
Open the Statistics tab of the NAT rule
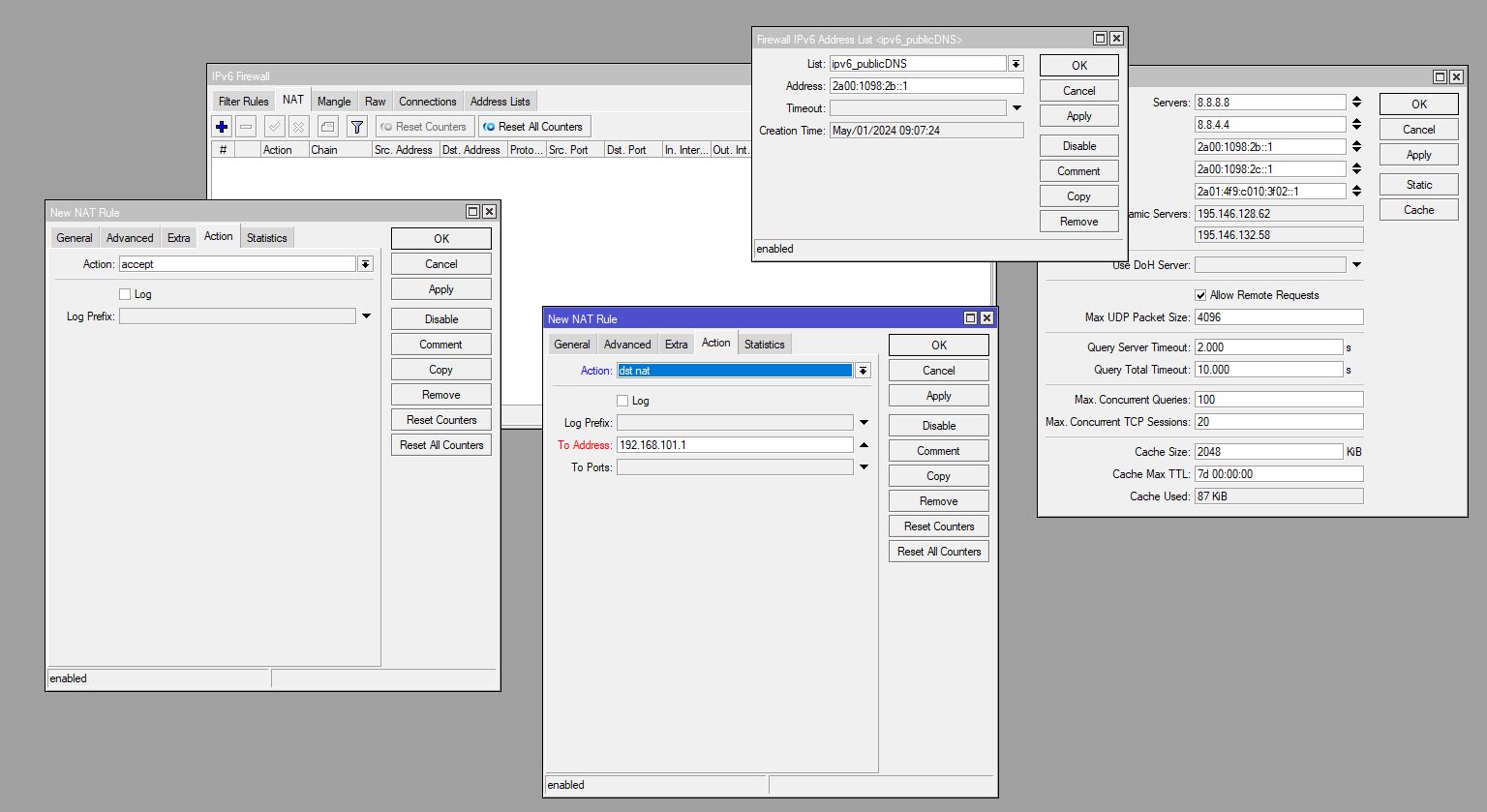764,343
